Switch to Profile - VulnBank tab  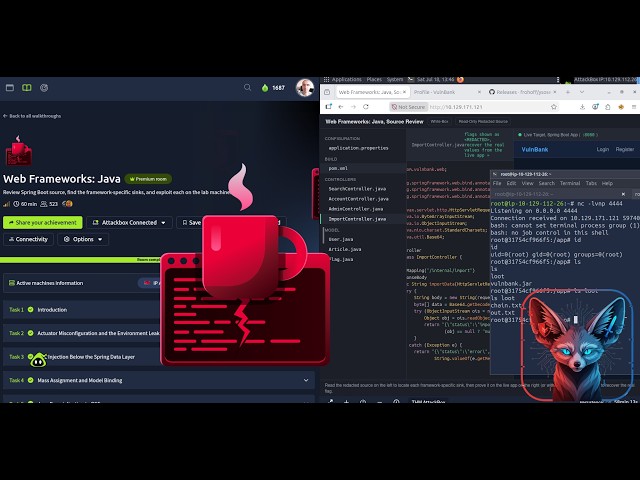(445, 92)
